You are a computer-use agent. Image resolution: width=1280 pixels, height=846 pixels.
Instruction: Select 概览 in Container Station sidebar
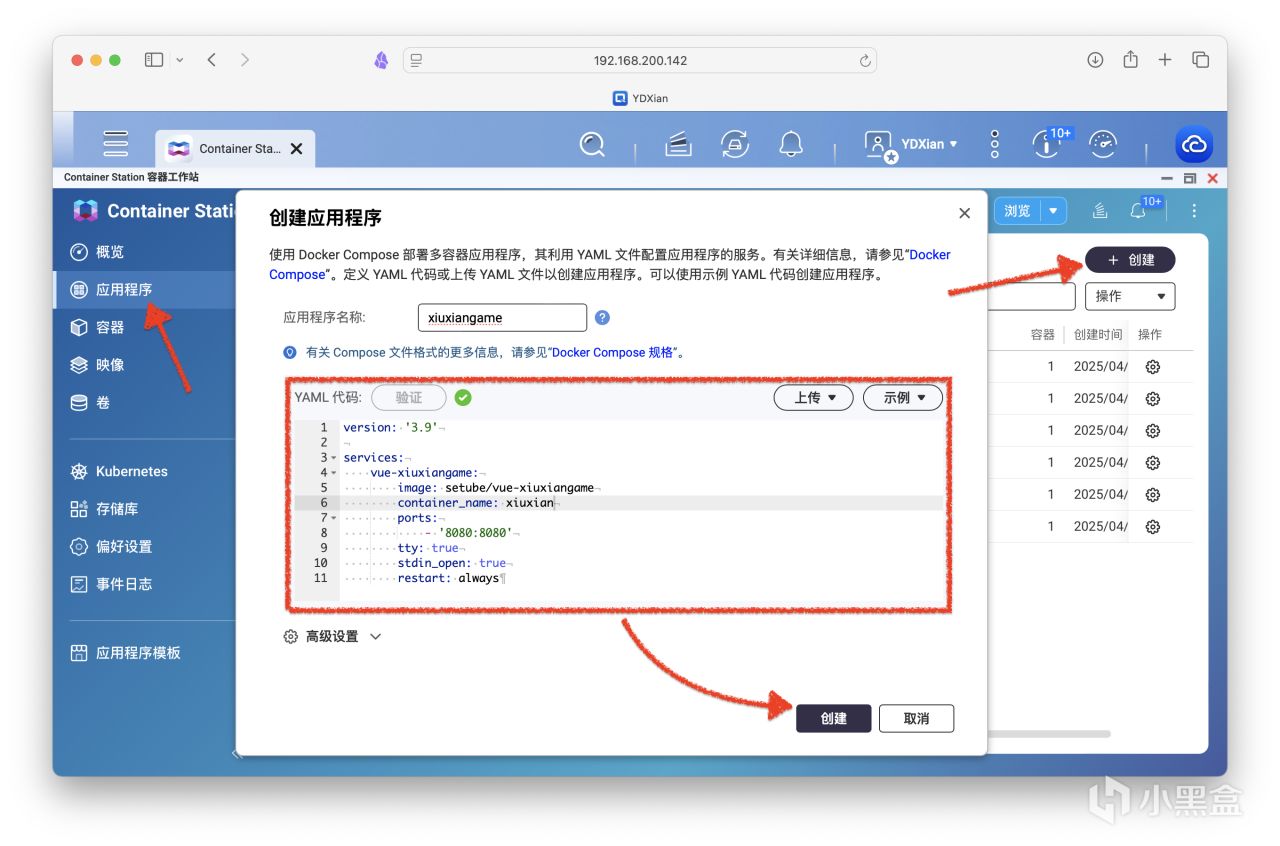coord(145,252)
